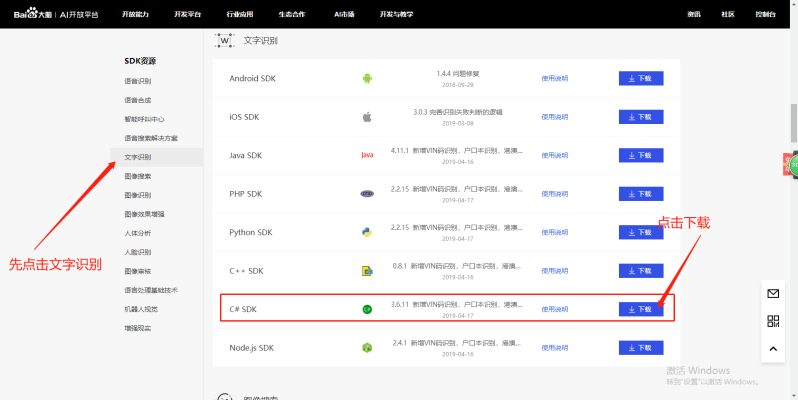This screenshot has width=798, height=400.
Task: Download the Node.js SDK
Action: [x=641, y=348]
